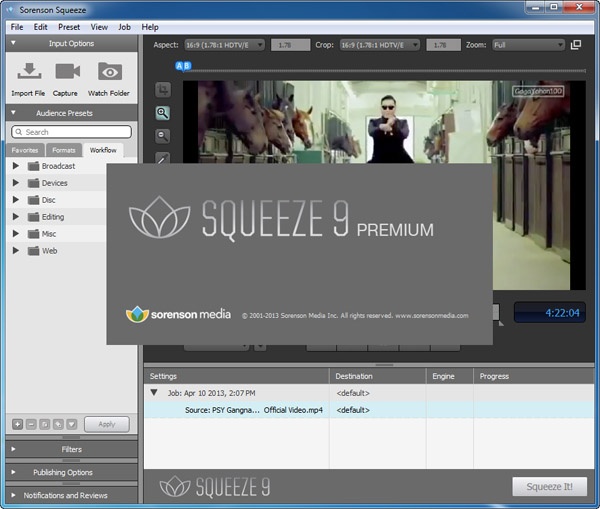Open the Crop ratio dropdown
The width and height of the screenshot is (600, 509).
point(380,45)
